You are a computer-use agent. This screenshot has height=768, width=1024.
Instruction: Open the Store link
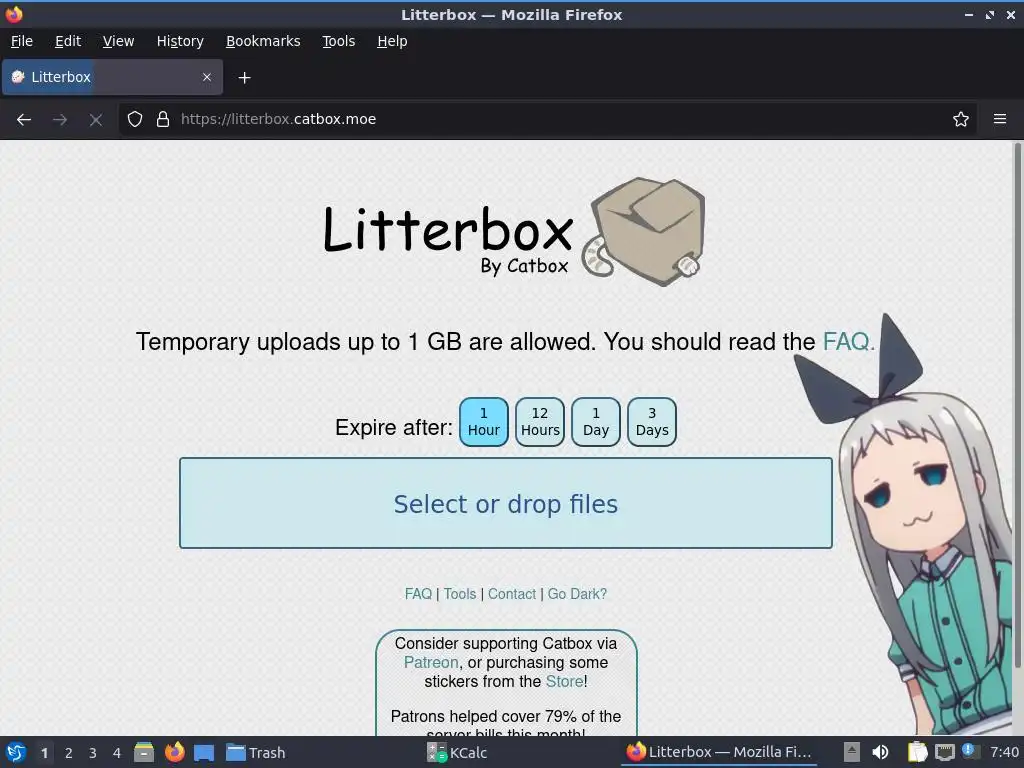click(x=564, y=681)
